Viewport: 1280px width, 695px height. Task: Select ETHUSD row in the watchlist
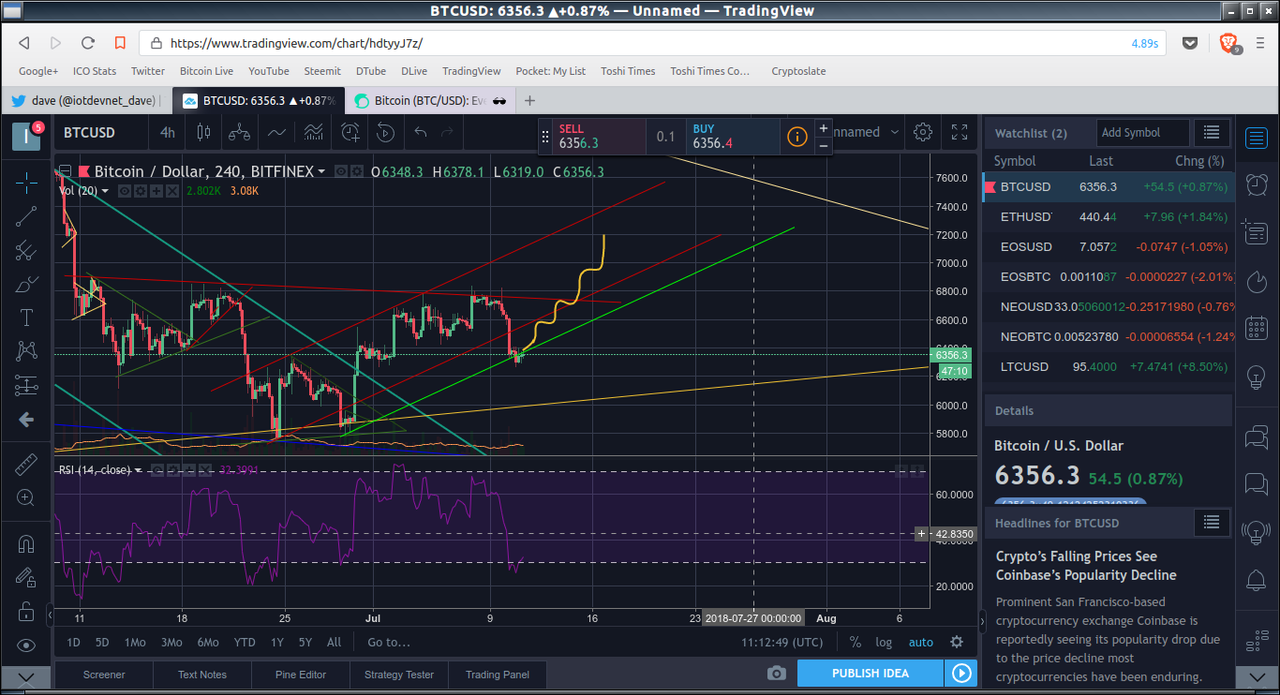click(x=1109, y=216)
